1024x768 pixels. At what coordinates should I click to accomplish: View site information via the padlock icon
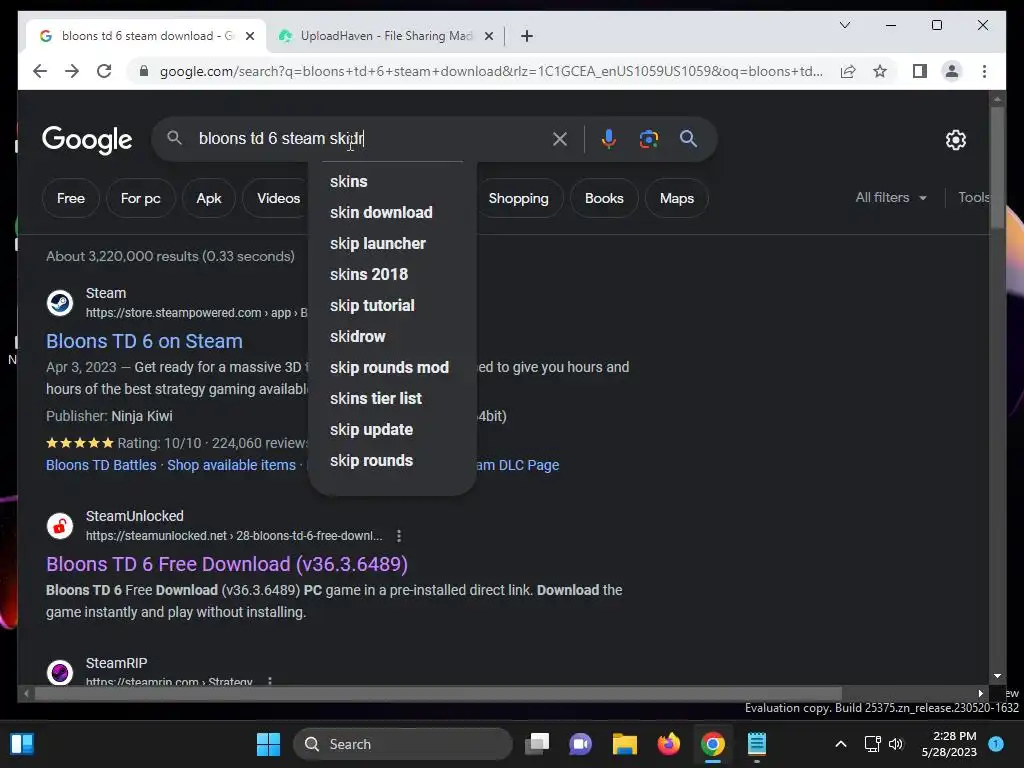click(x=144, y=71)
